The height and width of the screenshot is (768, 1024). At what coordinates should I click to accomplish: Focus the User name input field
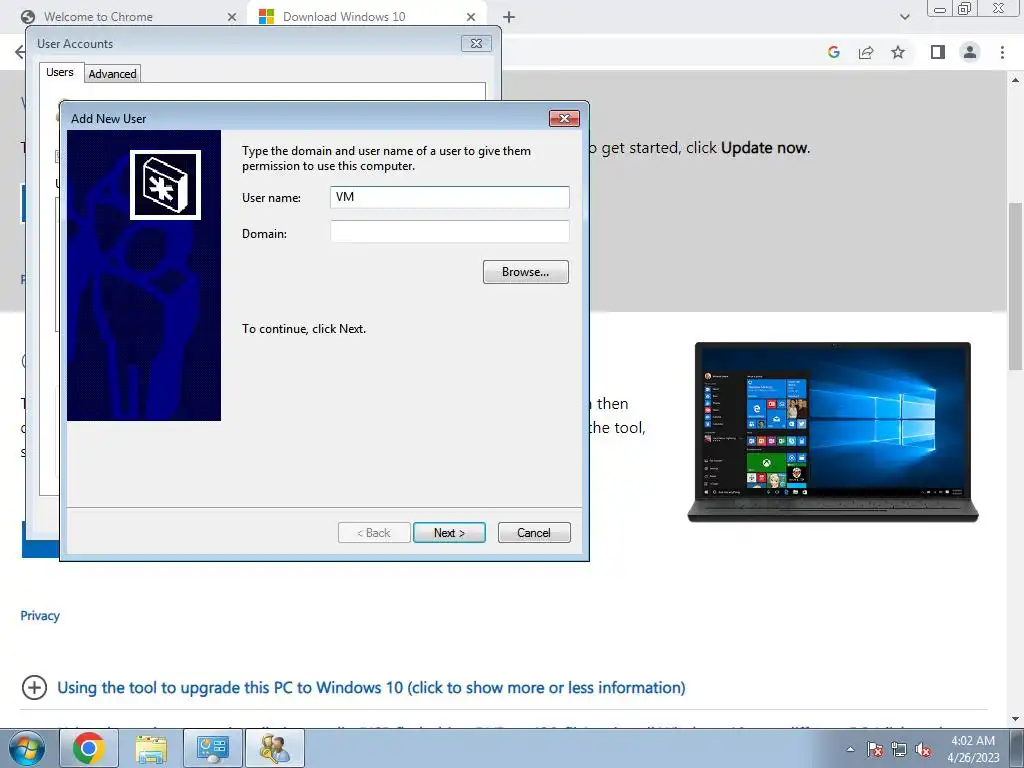click(x=449, y=197)
